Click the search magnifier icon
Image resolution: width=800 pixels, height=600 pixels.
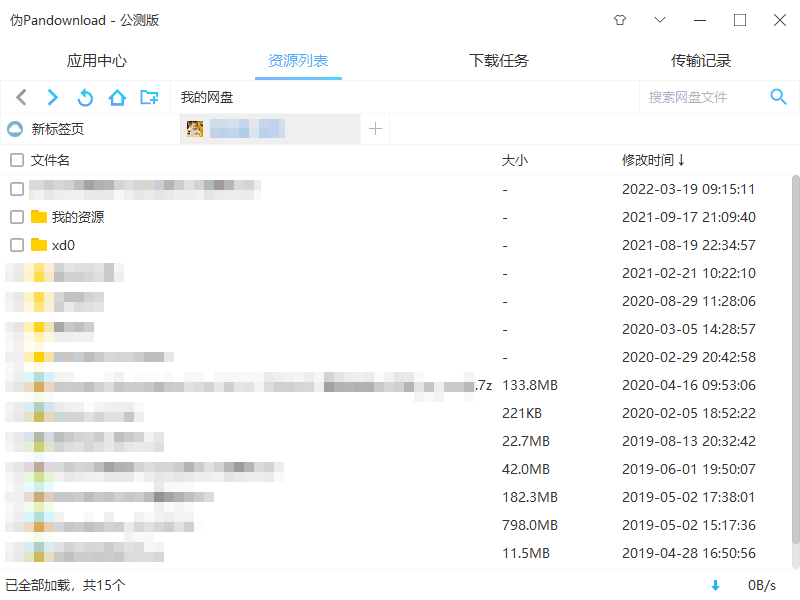coord(779,97)
